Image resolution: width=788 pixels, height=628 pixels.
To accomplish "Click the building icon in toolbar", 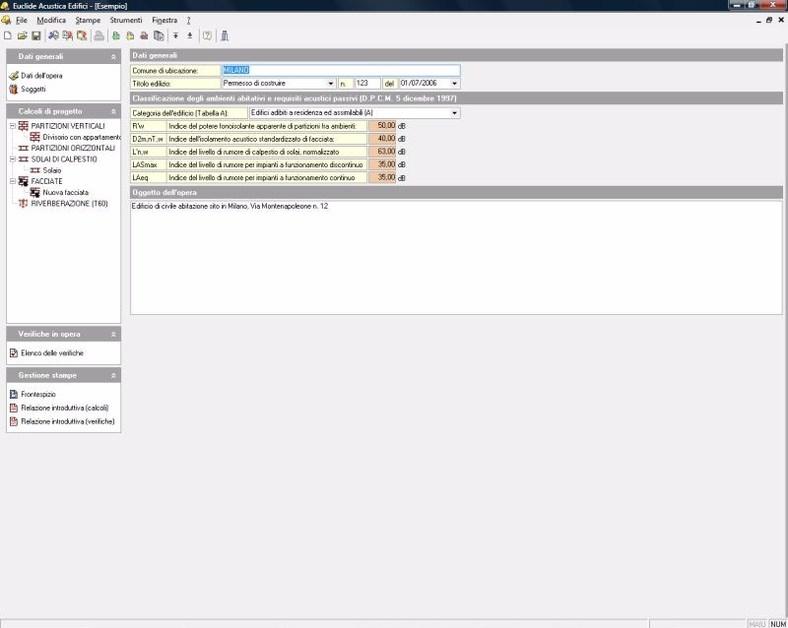I will pyautogui.click(x=225, y=36).
